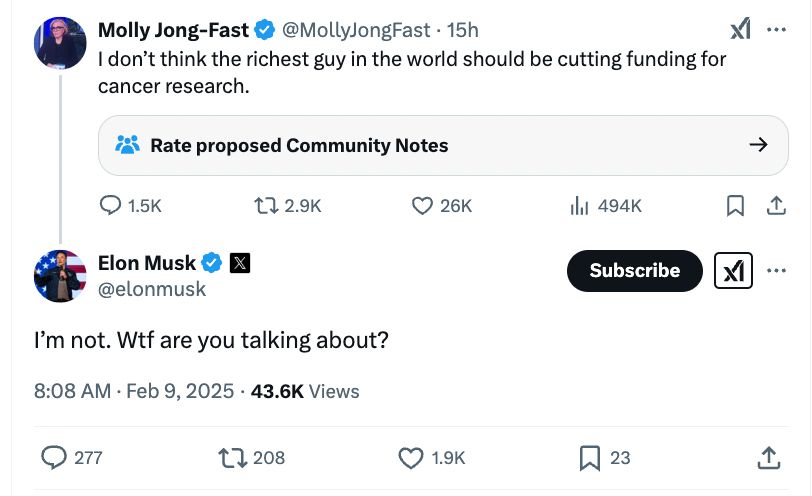View analytics showing 494K views
The image size is (812, 496).
click(x=606, y=206)
